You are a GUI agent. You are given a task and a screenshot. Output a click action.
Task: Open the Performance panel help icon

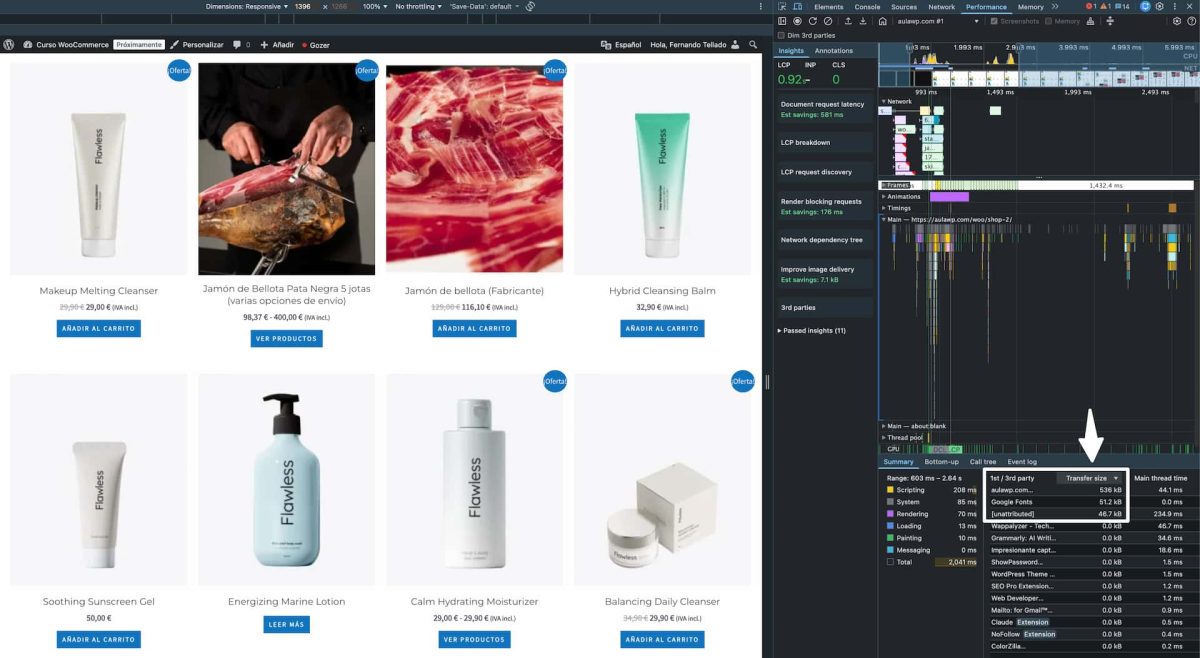pyautogui.click(x=1191, y=21)
